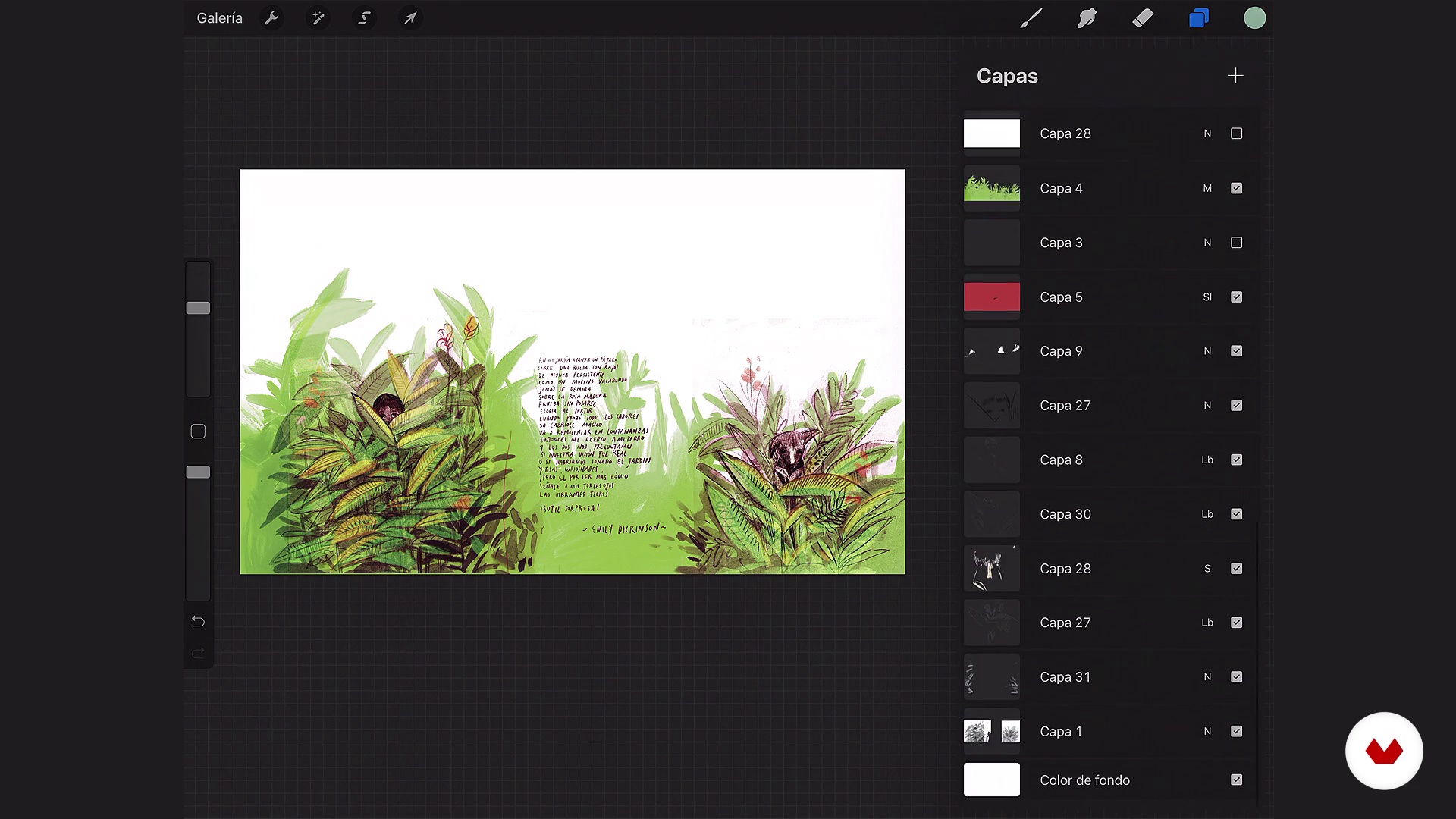Toggle Color de fondo visibility

pyautogui.click(x=1236, y=780)
